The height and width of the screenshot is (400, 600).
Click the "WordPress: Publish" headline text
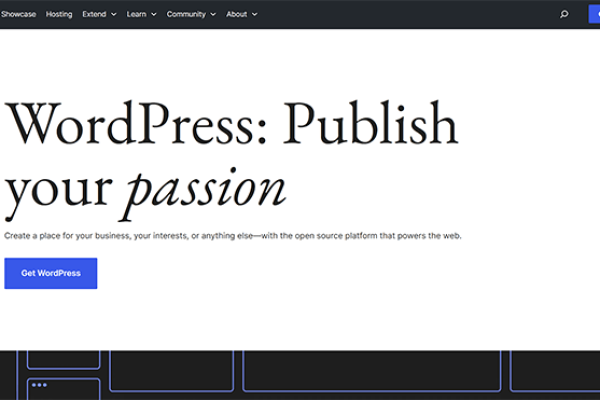[x=232, y=126]
